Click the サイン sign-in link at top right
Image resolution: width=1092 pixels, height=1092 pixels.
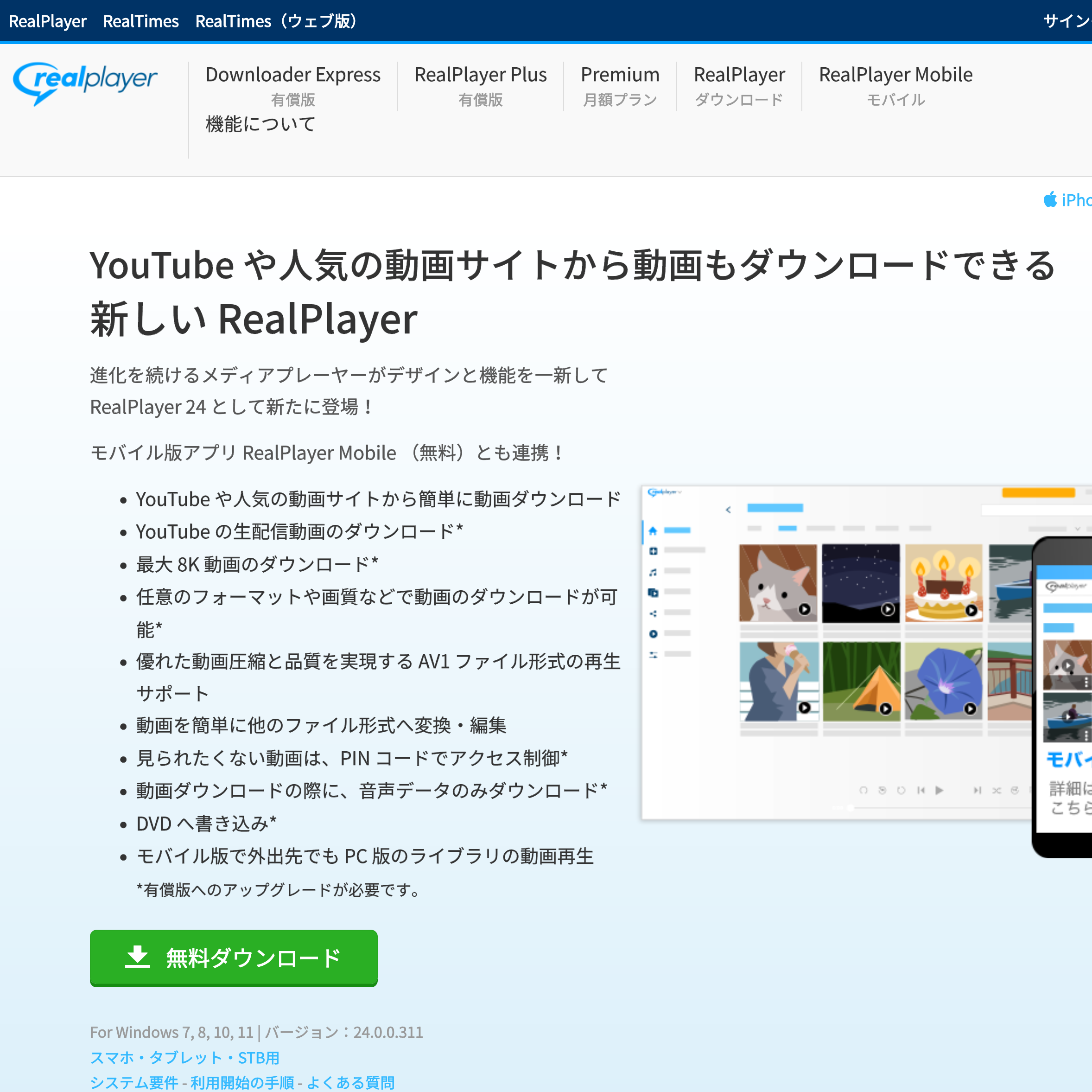(1067, 21)
